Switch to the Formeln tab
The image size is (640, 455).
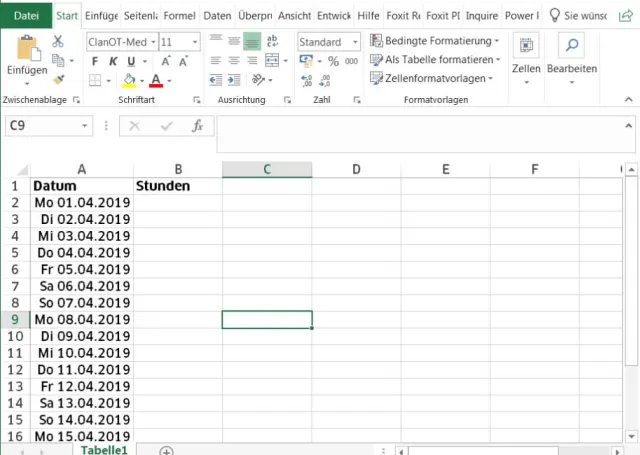179,16
